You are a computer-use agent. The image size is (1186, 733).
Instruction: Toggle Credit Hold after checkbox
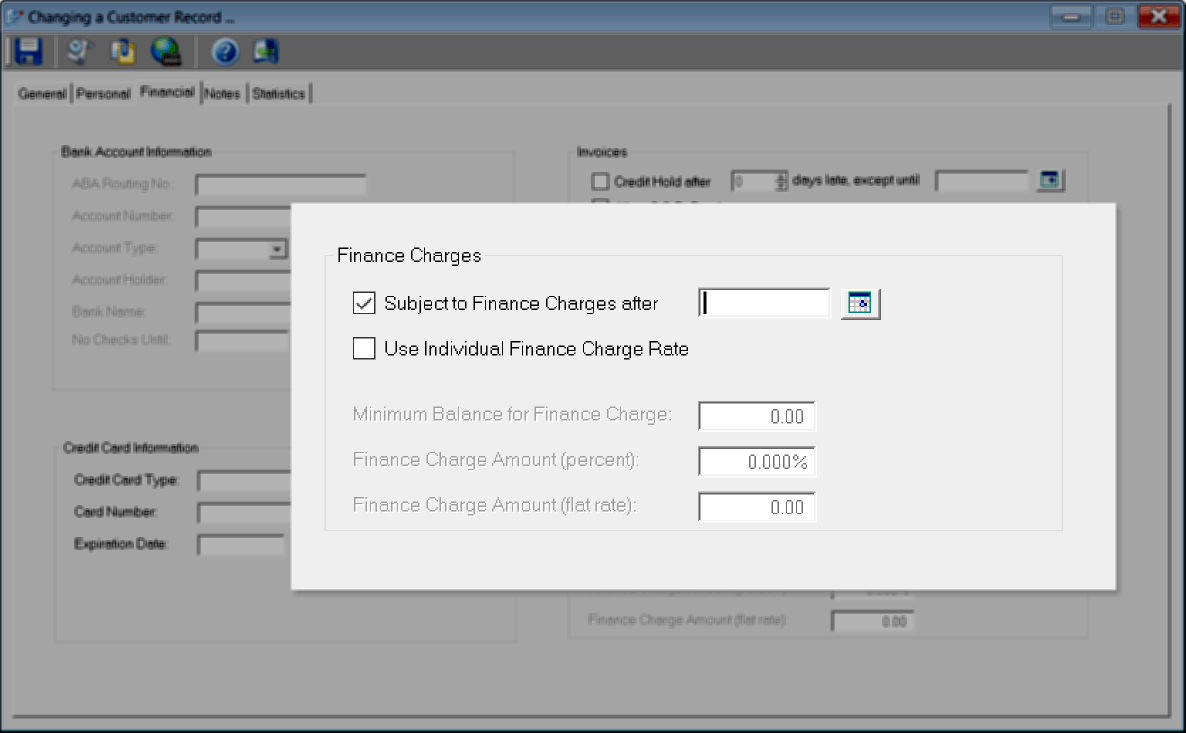coord(600,182)
